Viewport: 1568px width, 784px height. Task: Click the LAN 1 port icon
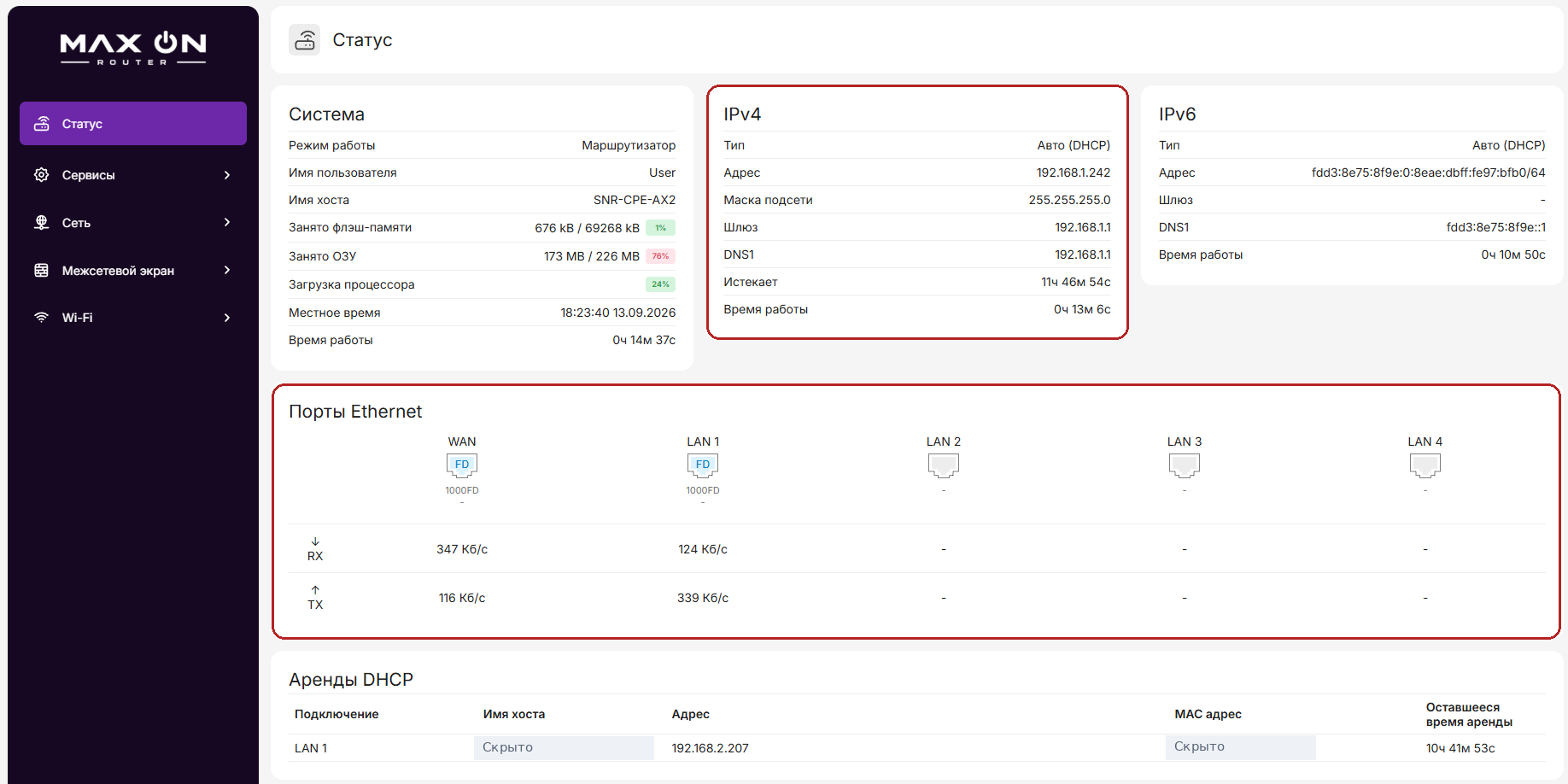coord(703,465)
